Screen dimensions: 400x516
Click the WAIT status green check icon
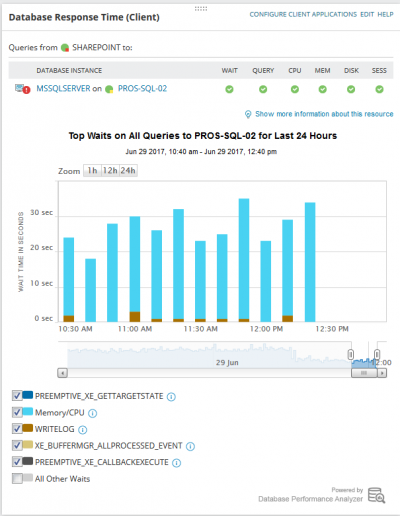click(x=229, y=89)
